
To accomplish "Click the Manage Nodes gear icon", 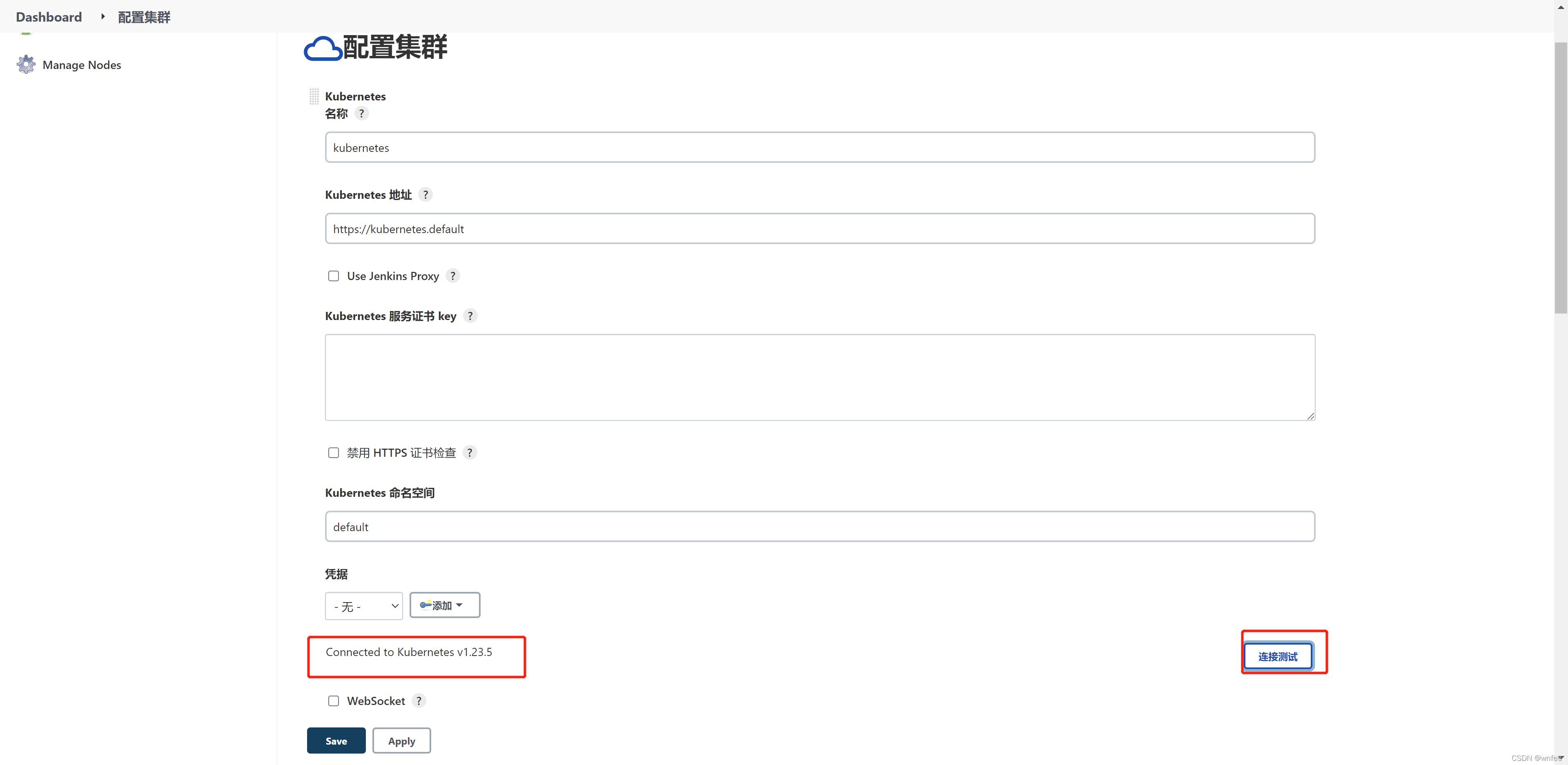I will click(26, 64).
